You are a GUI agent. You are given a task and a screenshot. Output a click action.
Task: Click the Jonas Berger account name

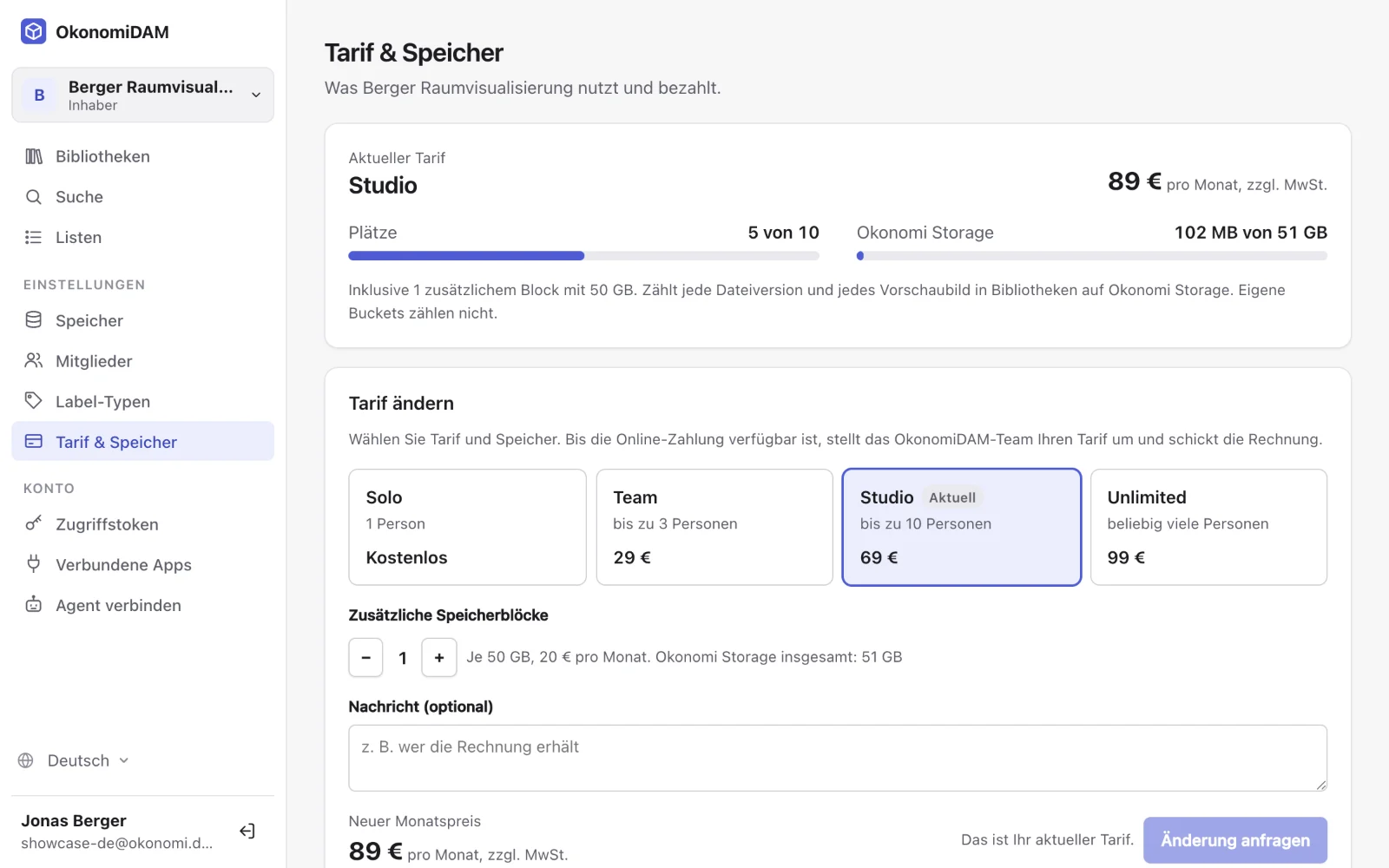(74, 820)
